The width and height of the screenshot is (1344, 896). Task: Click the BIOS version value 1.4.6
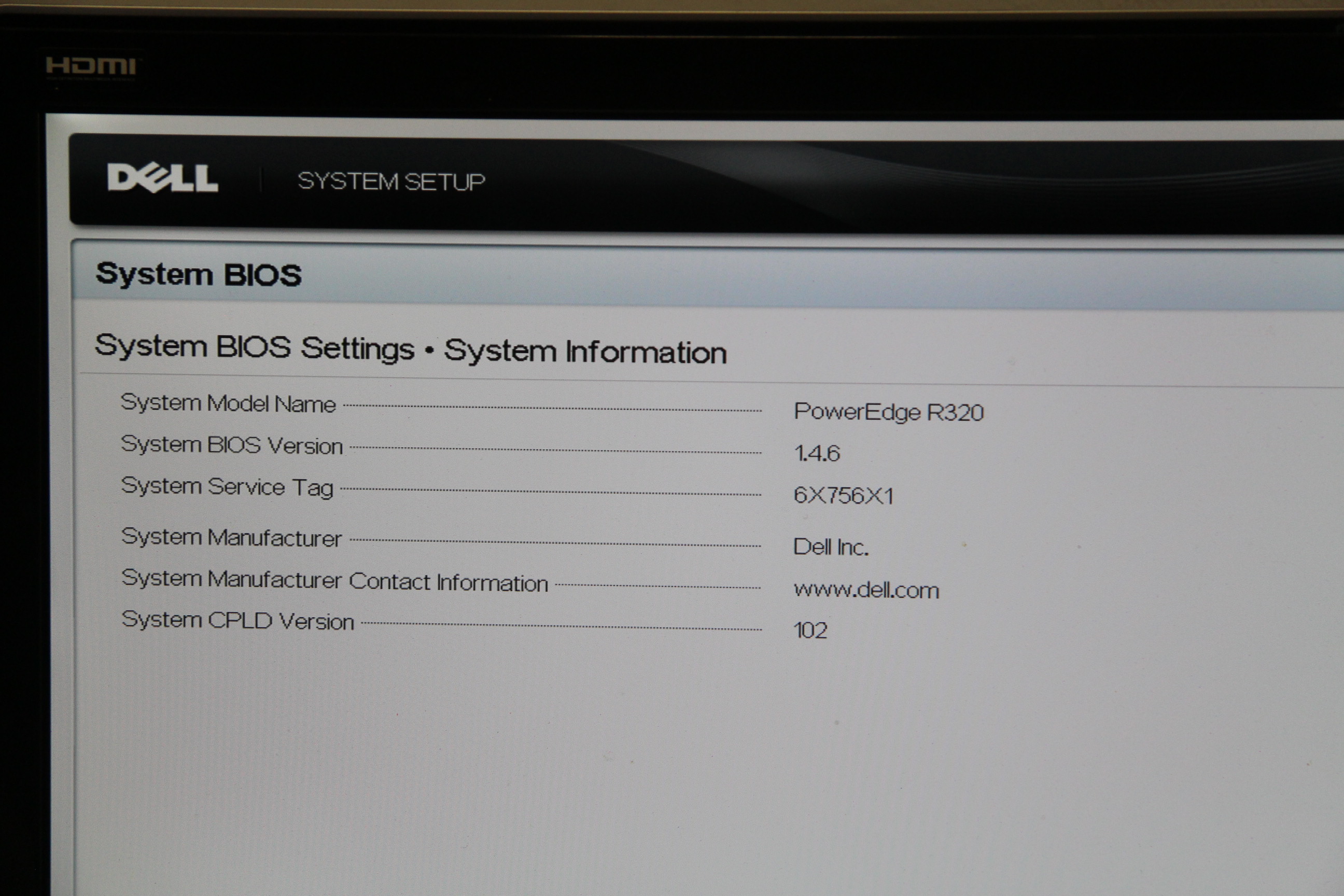point(817,454)
